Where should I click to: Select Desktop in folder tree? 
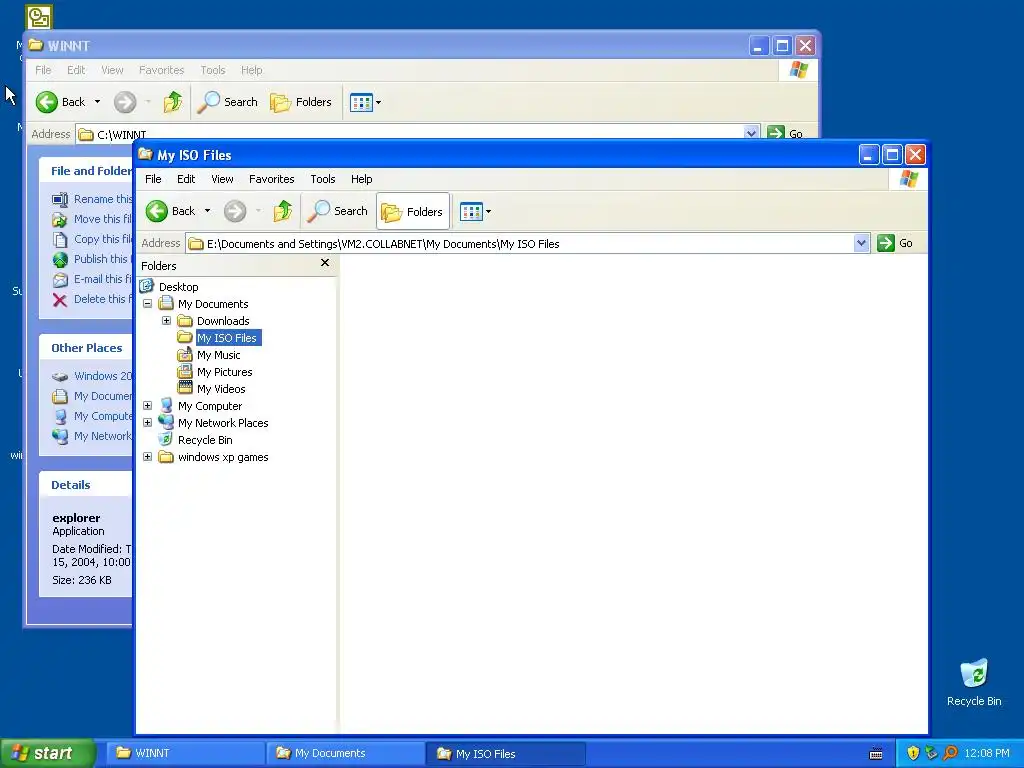click(x=178, y=287)
